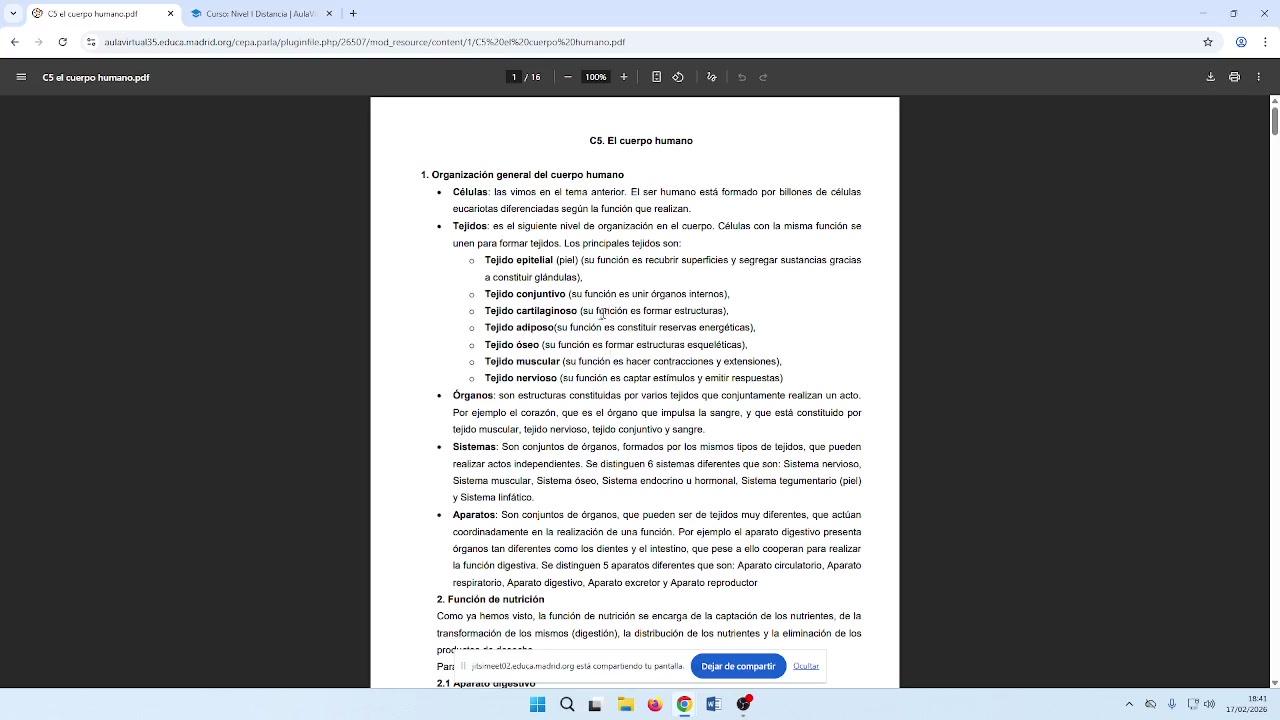Open the taskbar app with red notification badge

point(744,704)
